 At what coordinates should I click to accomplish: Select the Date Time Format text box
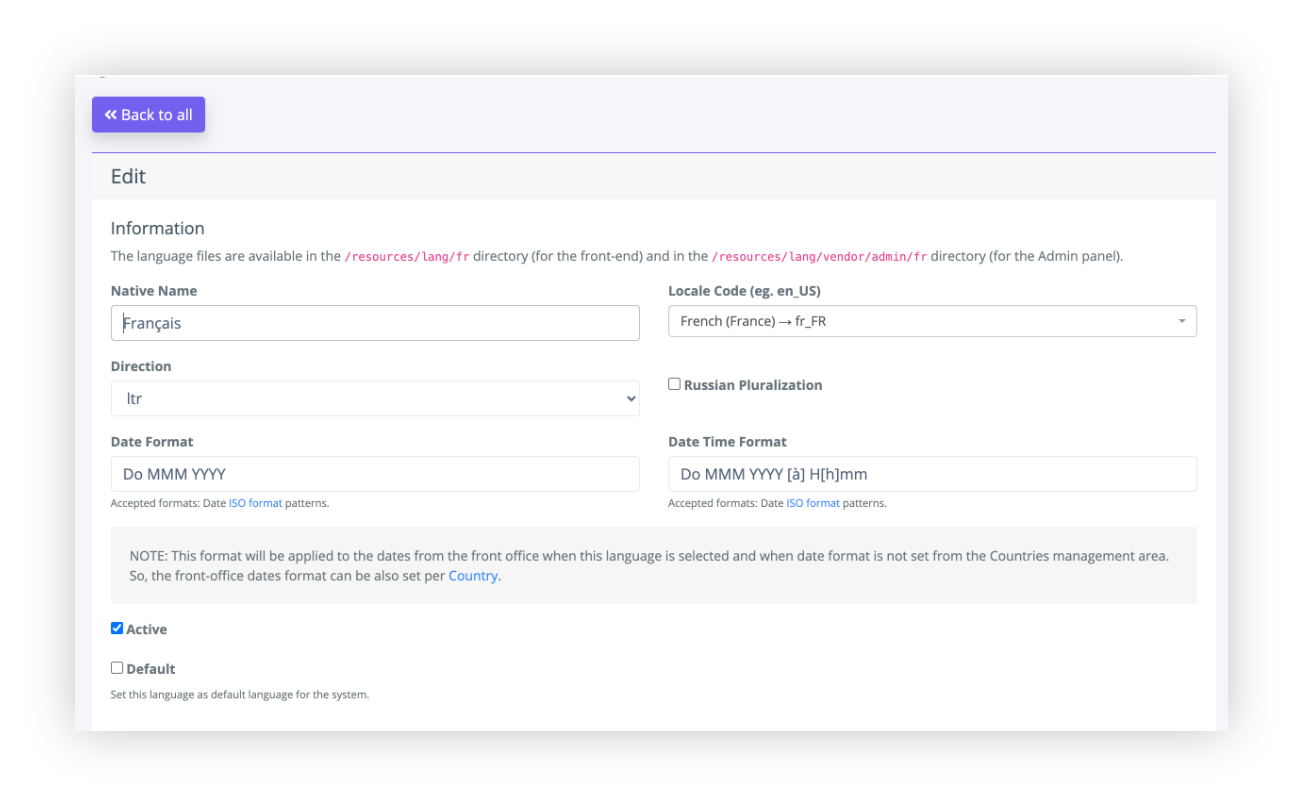point(931,474)
